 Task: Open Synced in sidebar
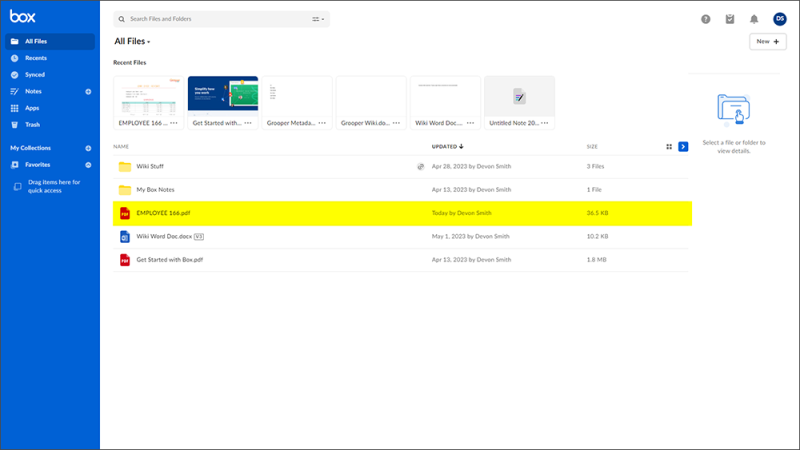tap(35, 75)
